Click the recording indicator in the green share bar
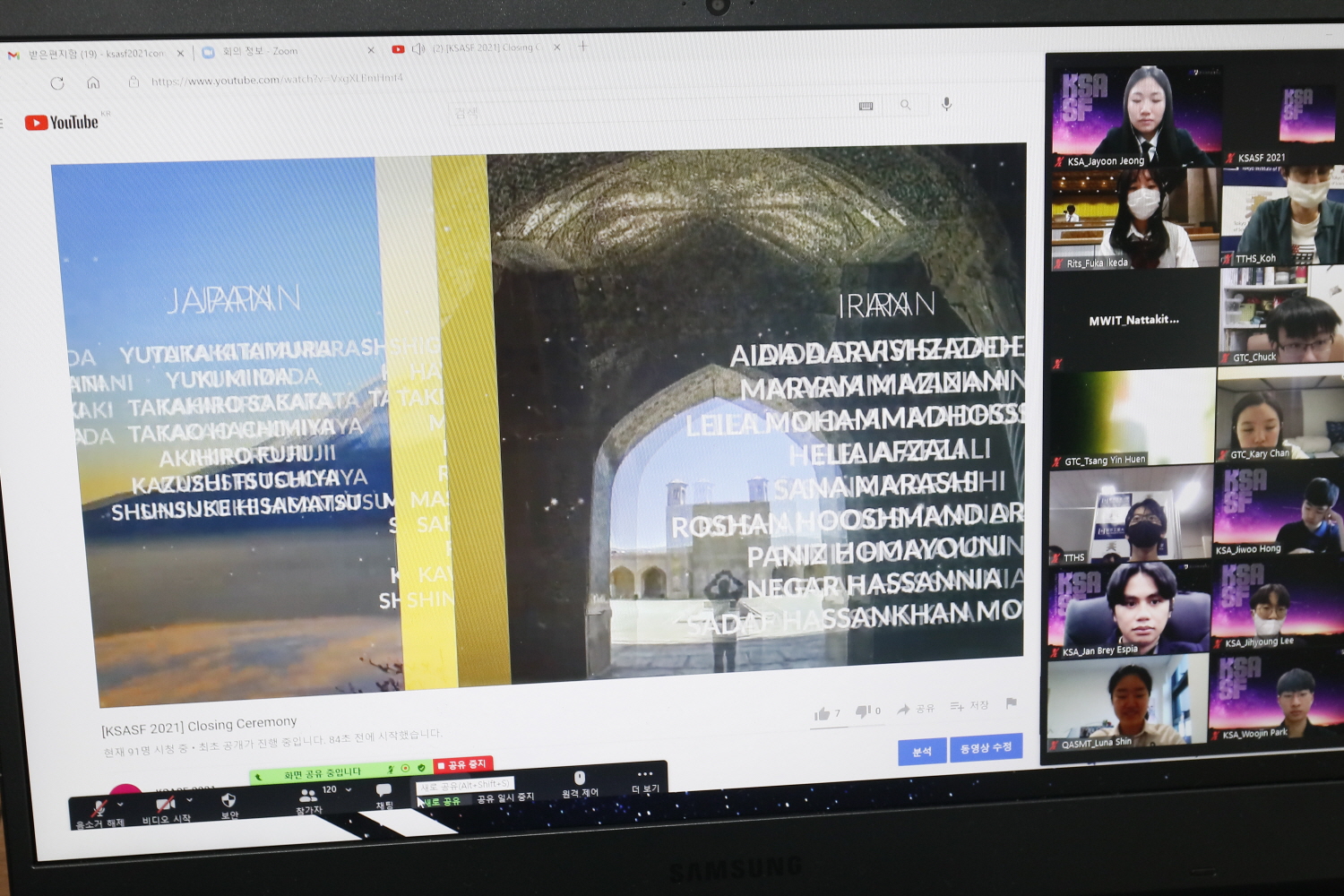The image size is (1344, 896). coord(405,769)
